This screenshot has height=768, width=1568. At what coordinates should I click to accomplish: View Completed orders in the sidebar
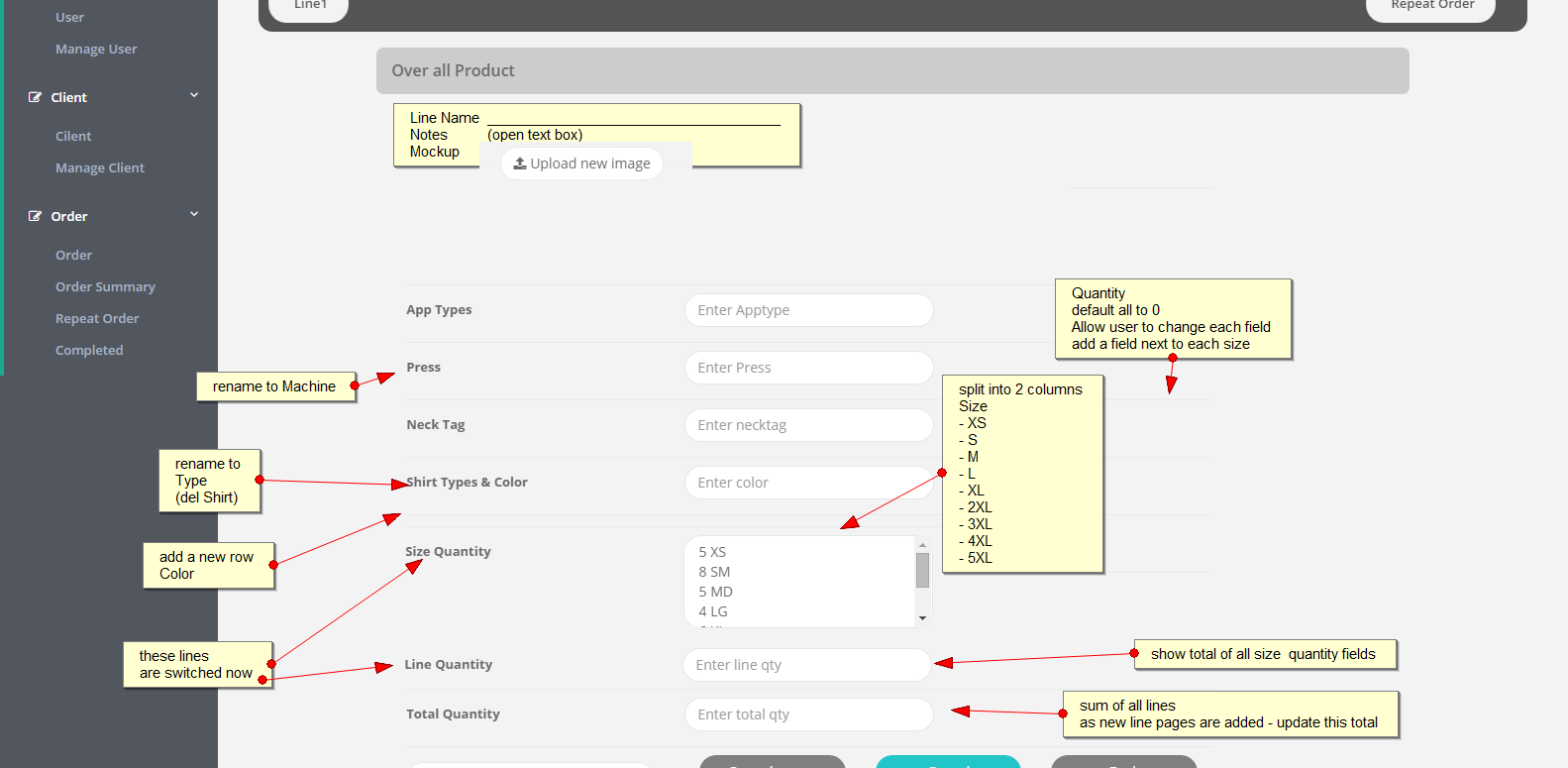coord(89,350)
